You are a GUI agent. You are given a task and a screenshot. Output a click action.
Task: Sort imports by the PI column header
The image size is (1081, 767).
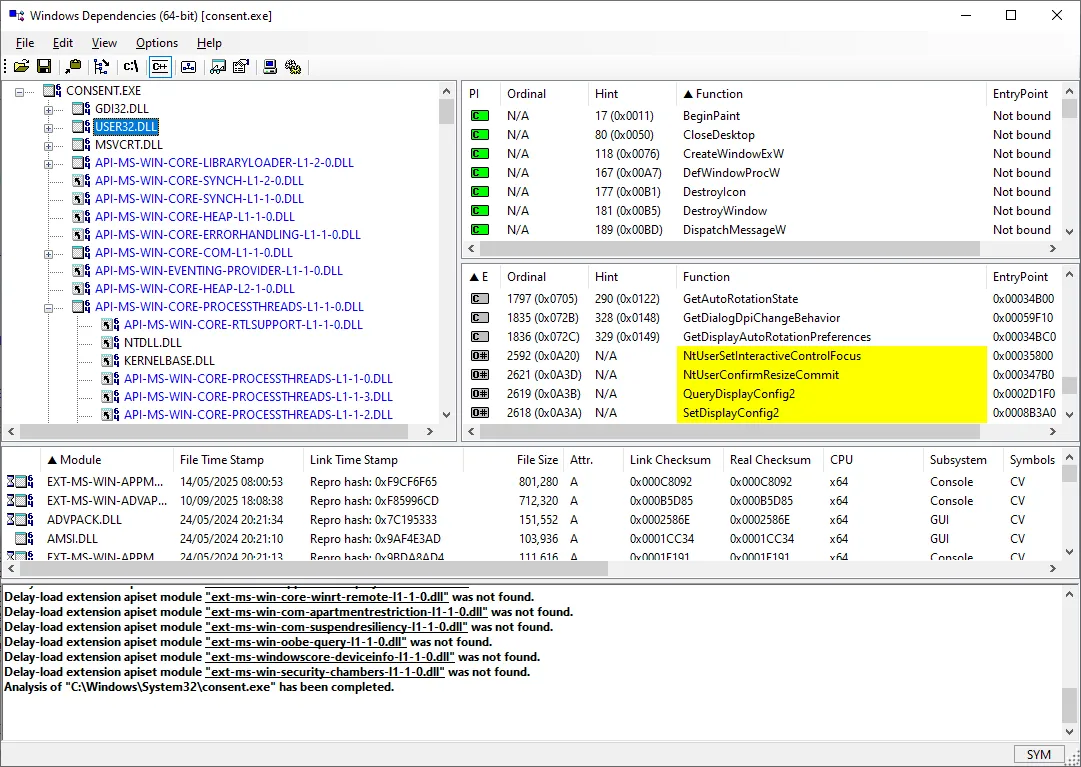point(481,94)
